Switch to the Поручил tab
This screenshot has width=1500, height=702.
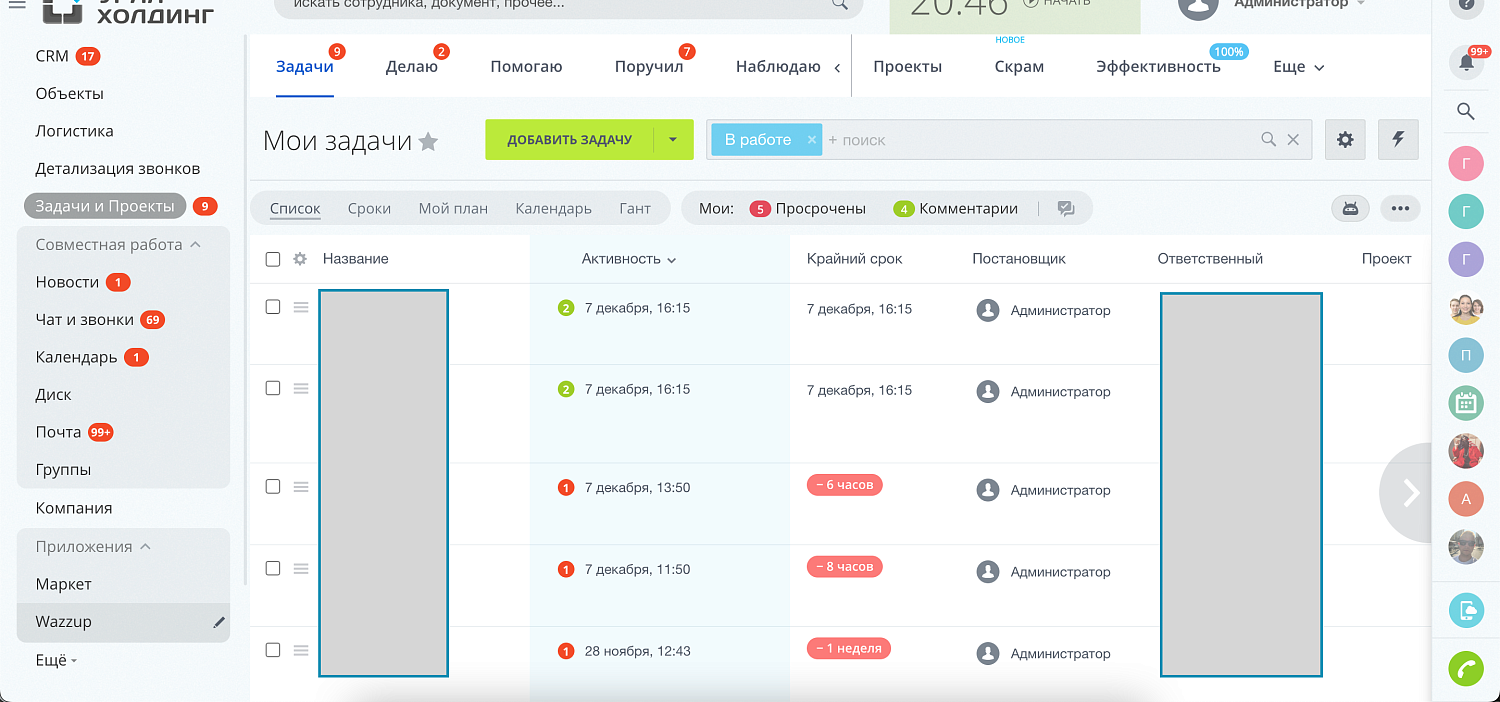650,66
